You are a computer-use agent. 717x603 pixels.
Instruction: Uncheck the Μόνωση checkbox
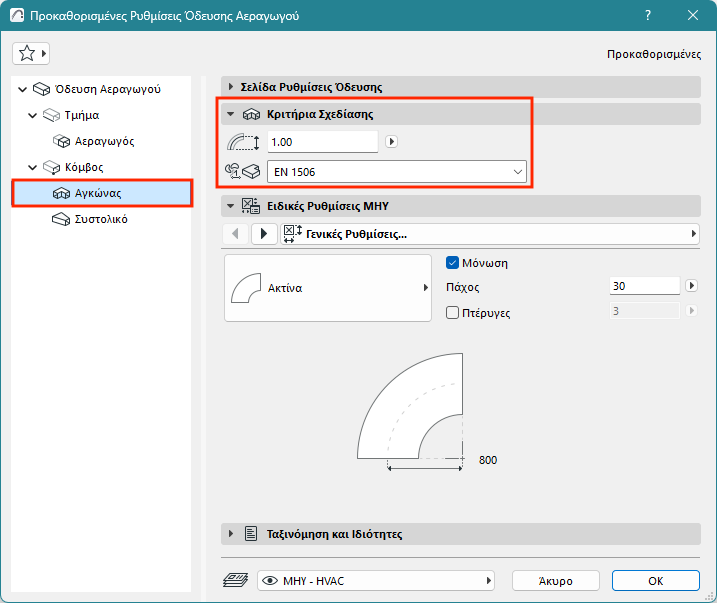[x=452, y=263]
